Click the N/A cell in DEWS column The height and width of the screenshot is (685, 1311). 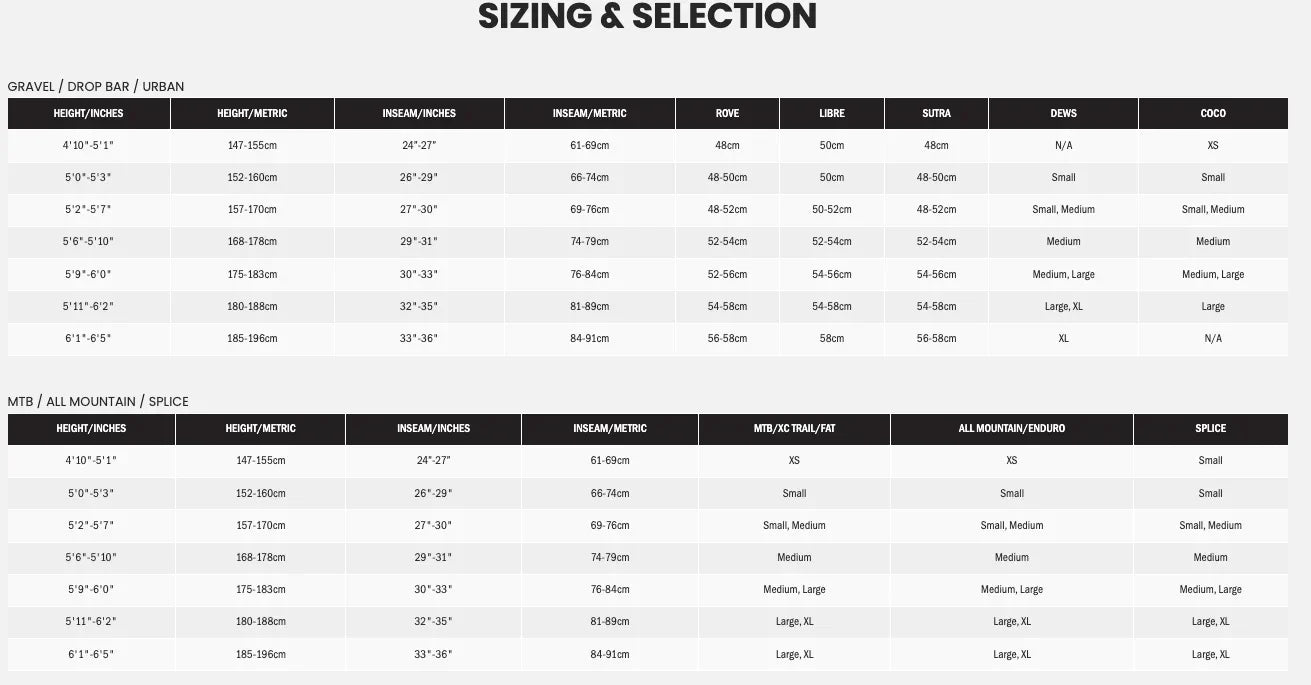click(1063, 146)
